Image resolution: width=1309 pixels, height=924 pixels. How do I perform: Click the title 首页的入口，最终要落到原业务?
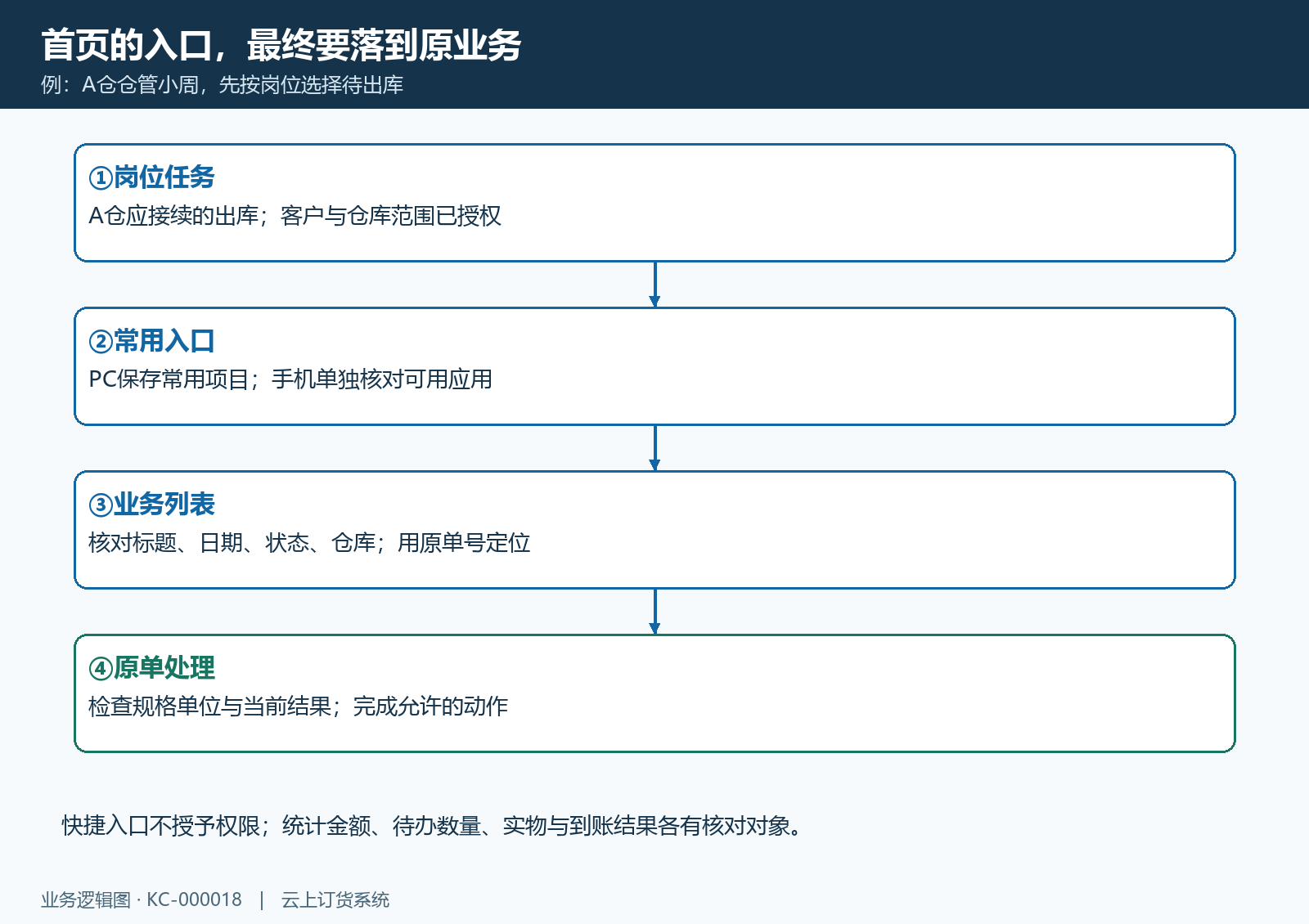(x=281, y=45)
